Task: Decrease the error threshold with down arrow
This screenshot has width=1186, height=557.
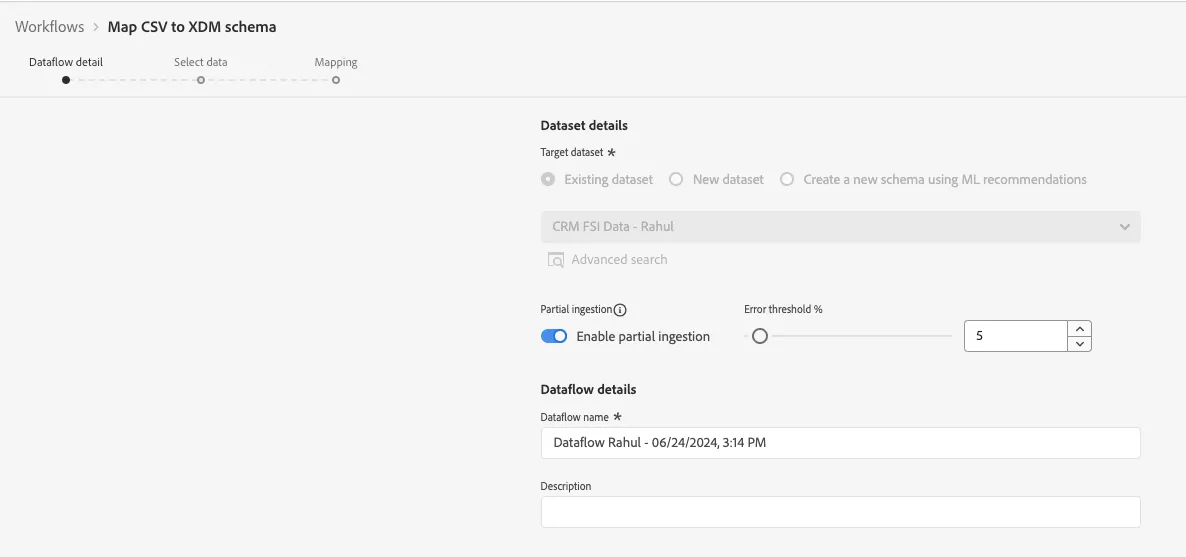Action: click(x=1079, y=344)
